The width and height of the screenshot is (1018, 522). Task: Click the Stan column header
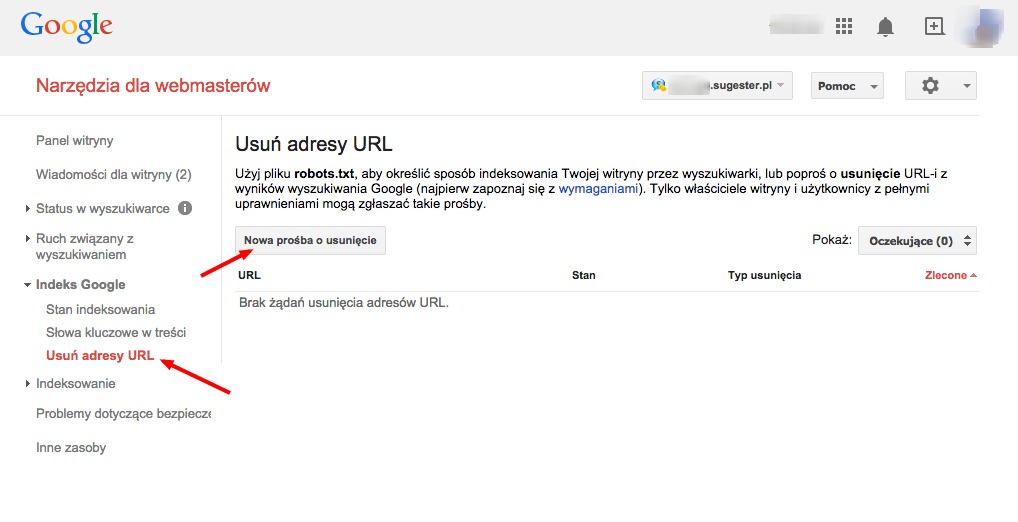click(x=584, y=275)
